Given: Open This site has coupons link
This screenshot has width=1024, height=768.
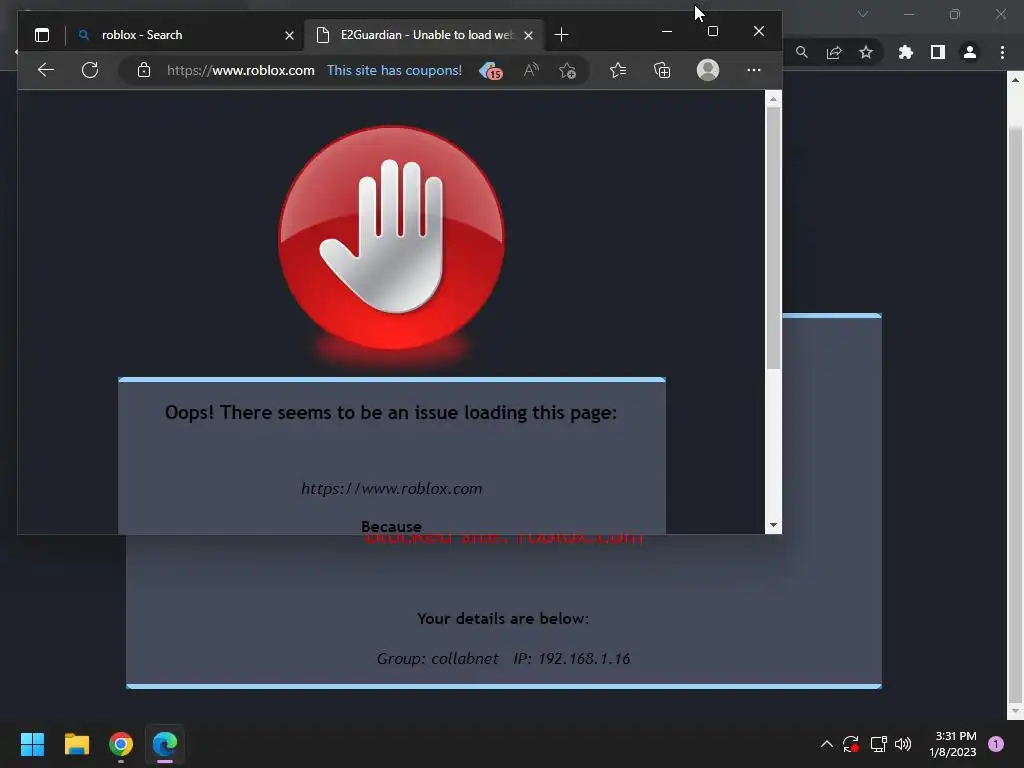Looking at the screenshot, I should coord(394,70).
